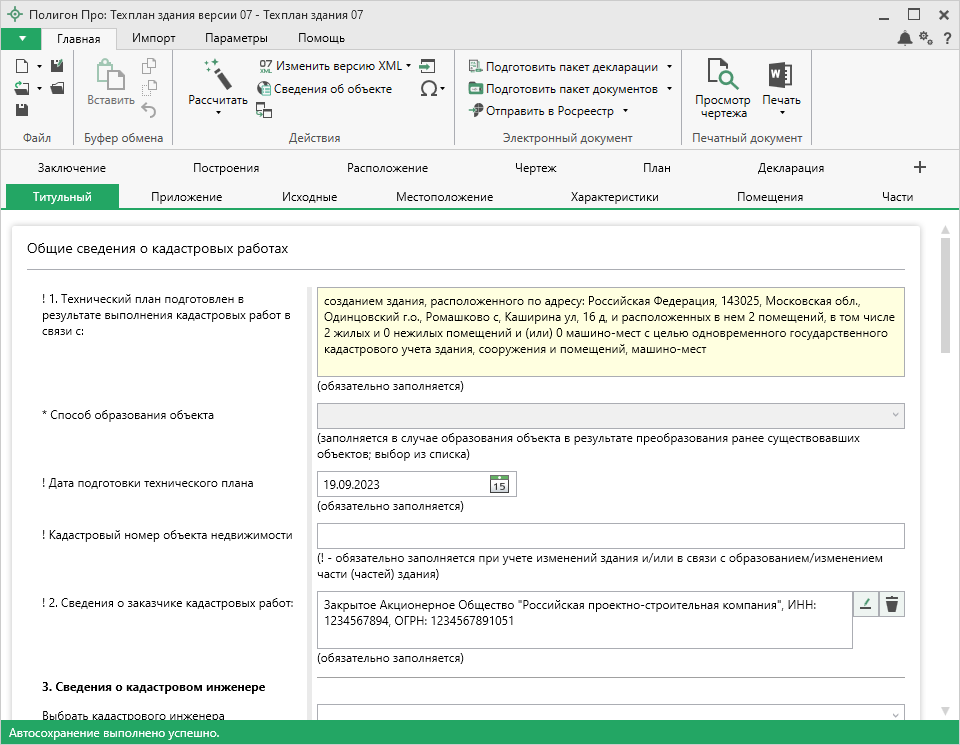Click the notifications bell icon
Screen dimensions: 960x745
click(905, 39)
